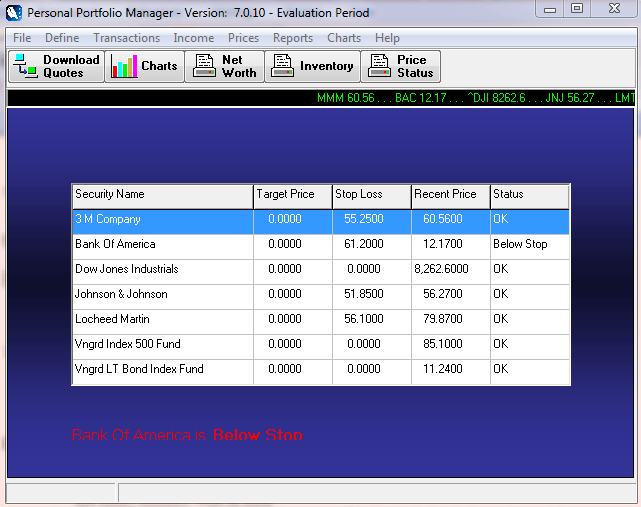Click the application icon in title bar

(x=13, y=13)
